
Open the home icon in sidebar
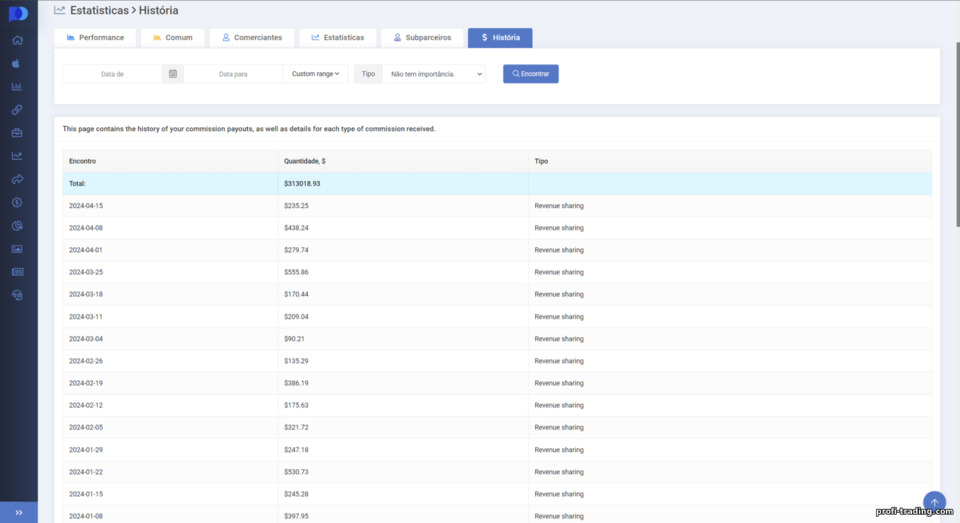[x=17, y=40]
